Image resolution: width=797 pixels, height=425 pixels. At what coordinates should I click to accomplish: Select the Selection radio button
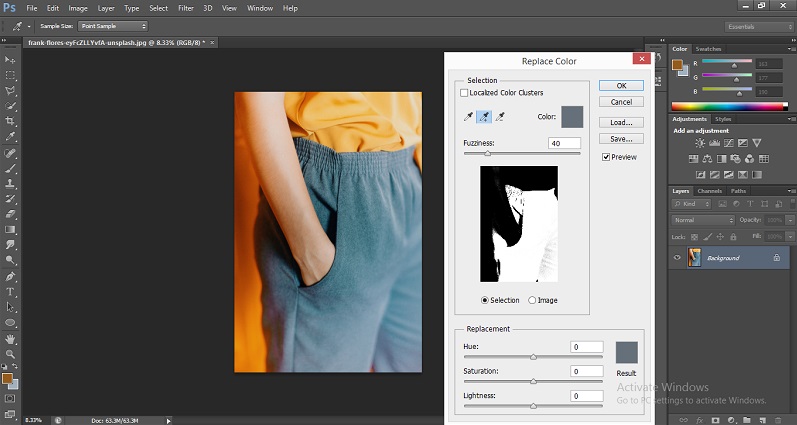[x=484, y=300]
